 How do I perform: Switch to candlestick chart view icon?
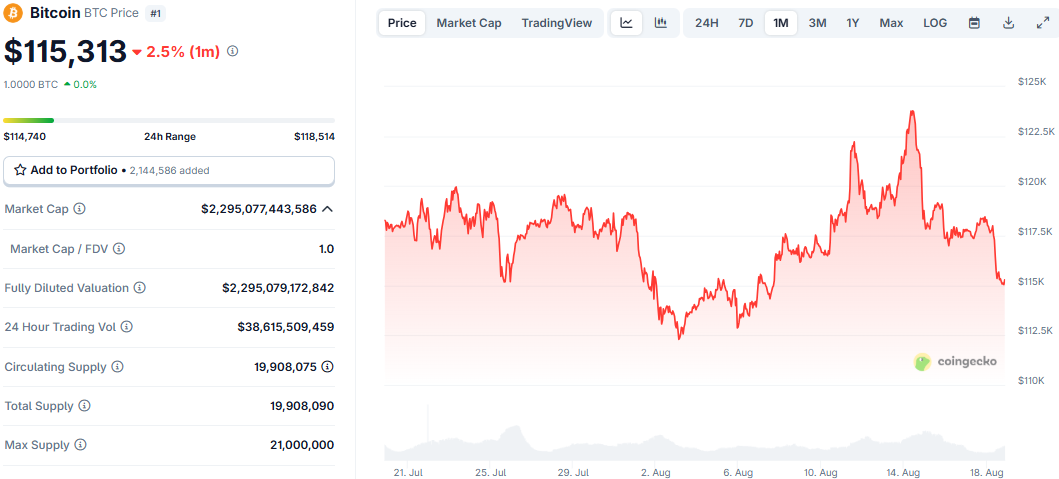pyautogui.click(x=661, y=23)
